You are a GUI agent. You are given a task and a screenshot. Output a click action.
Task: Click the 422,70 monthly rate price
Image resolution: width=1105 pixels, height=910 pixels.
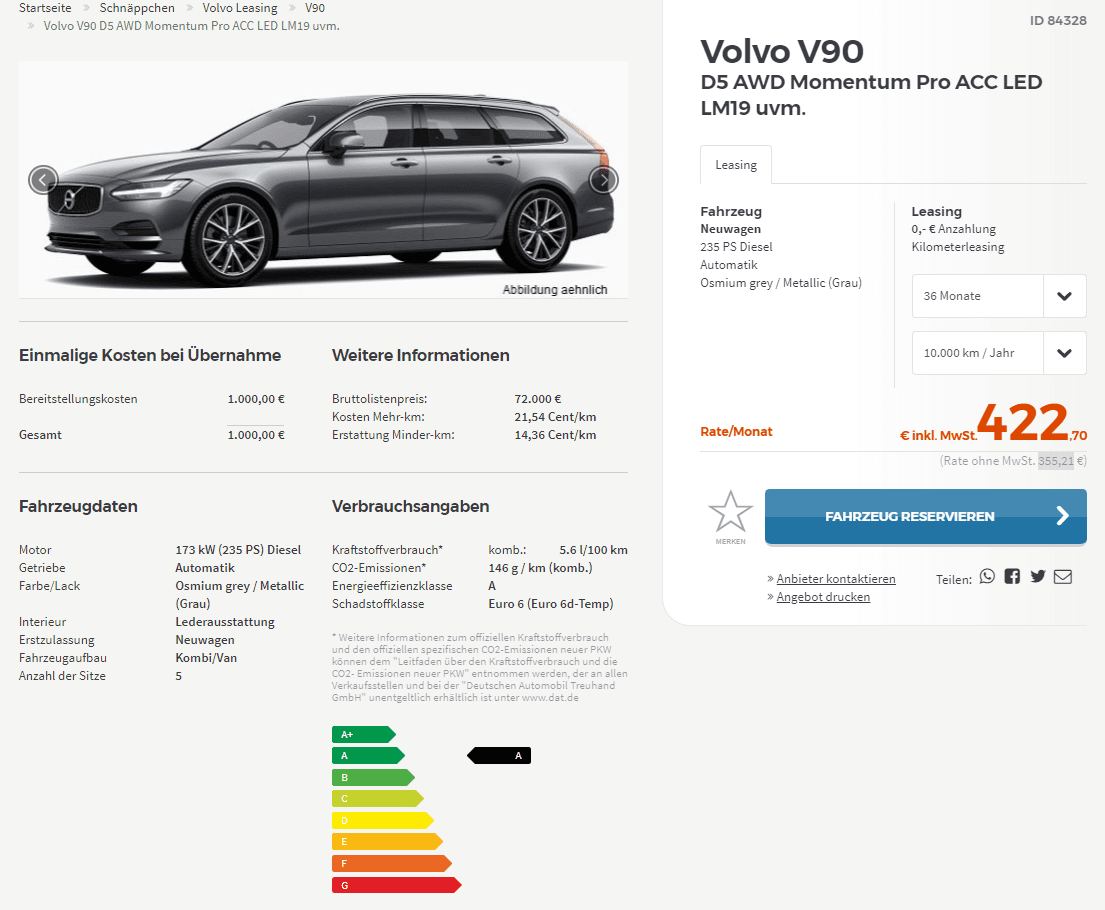pos(1032,423)
